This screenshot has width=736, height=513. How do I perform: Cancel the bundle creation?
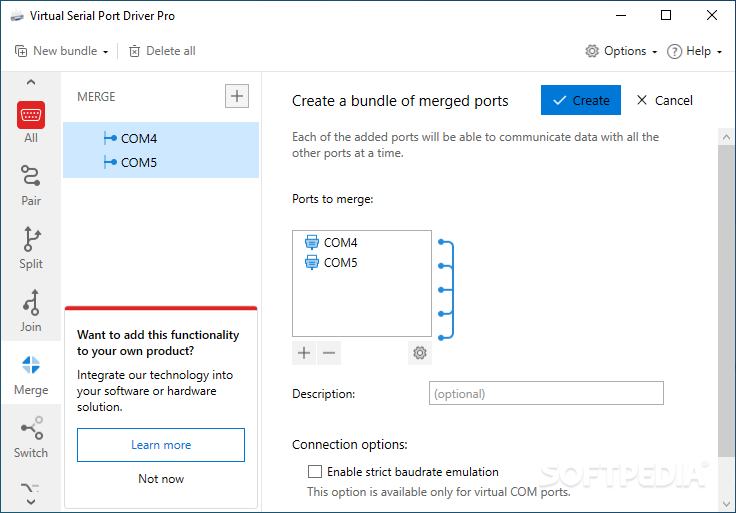[x=664, y=100]
